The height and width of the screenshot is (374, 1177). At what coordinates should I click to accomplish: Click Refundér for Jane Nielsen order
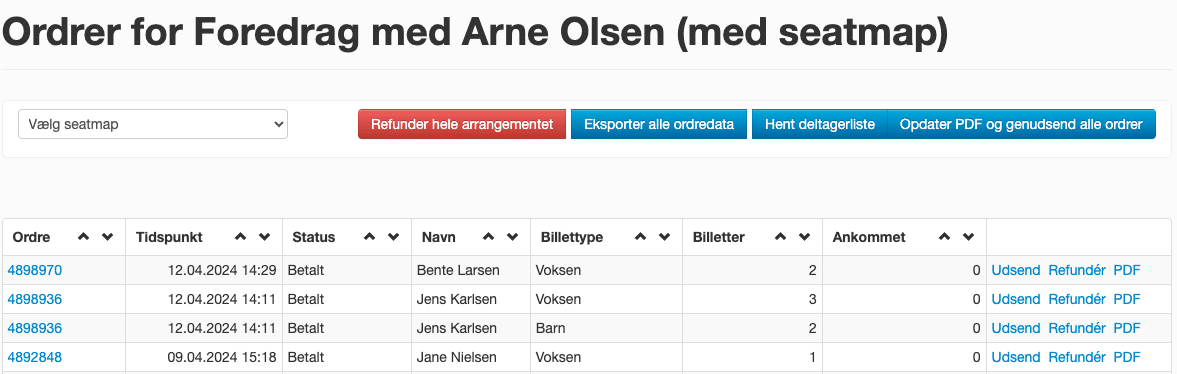[1076, 357]
